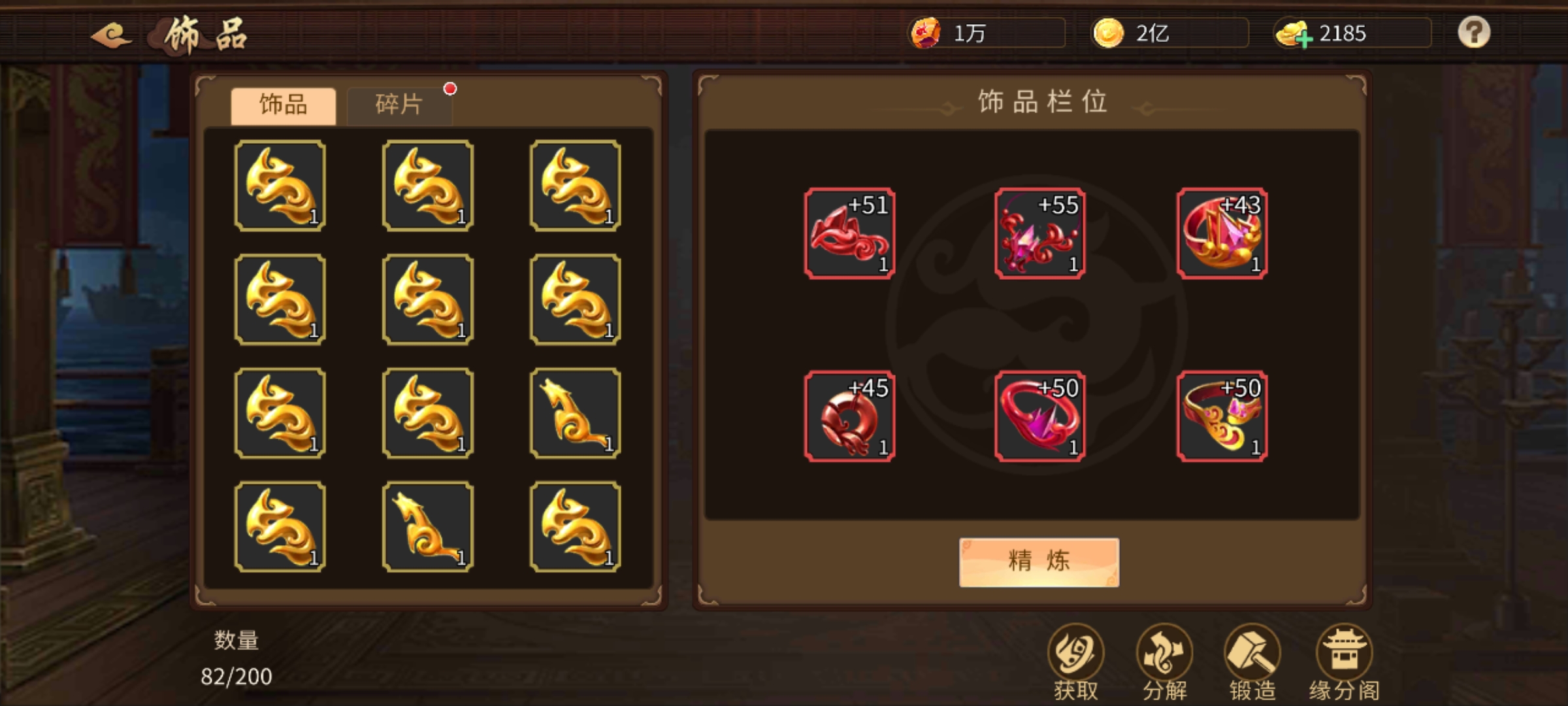Viewport: 1568px width, 706px height.
Task: Select the equipped +51 red ornament
Action: pos(849,233)
